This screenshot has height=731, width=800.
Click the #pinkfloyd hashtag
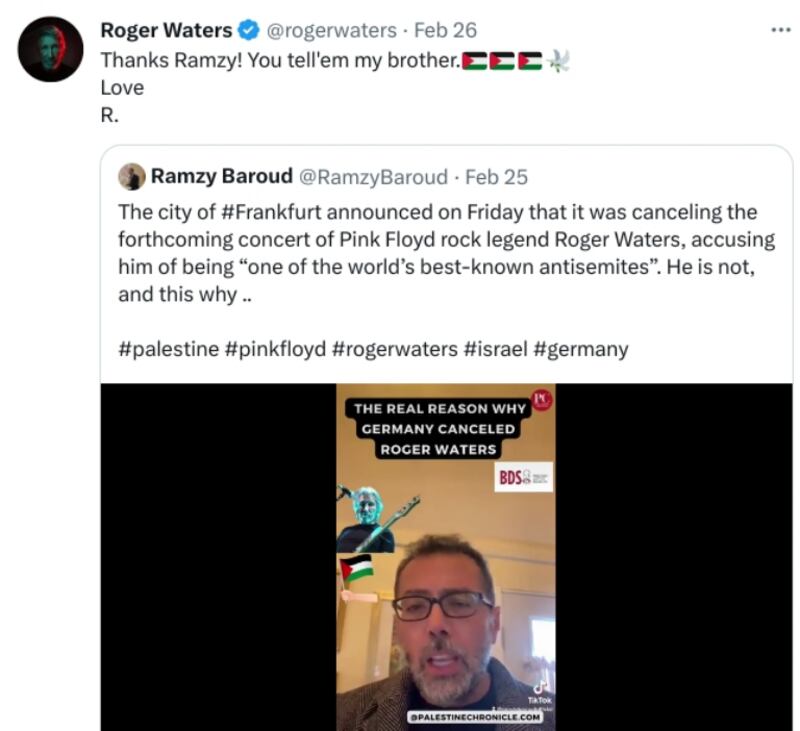(x=275, y=349)
